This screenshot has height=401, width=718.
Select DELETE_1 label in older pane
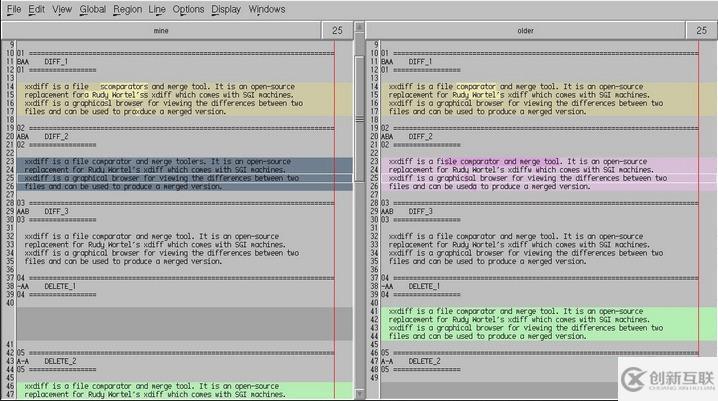424,286
